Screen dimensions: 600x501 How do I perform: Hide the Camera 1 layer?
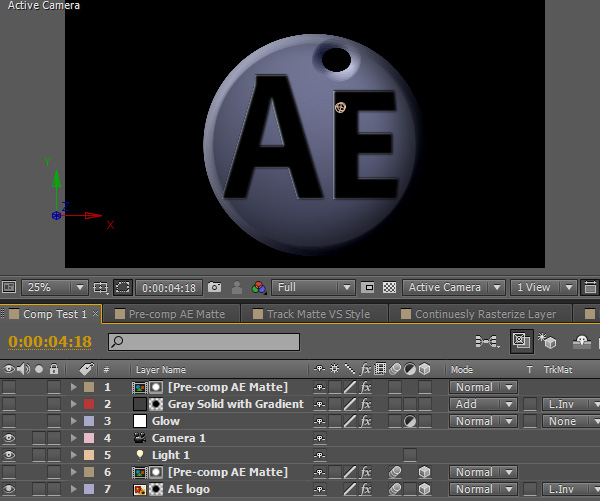tap(10, 439)
